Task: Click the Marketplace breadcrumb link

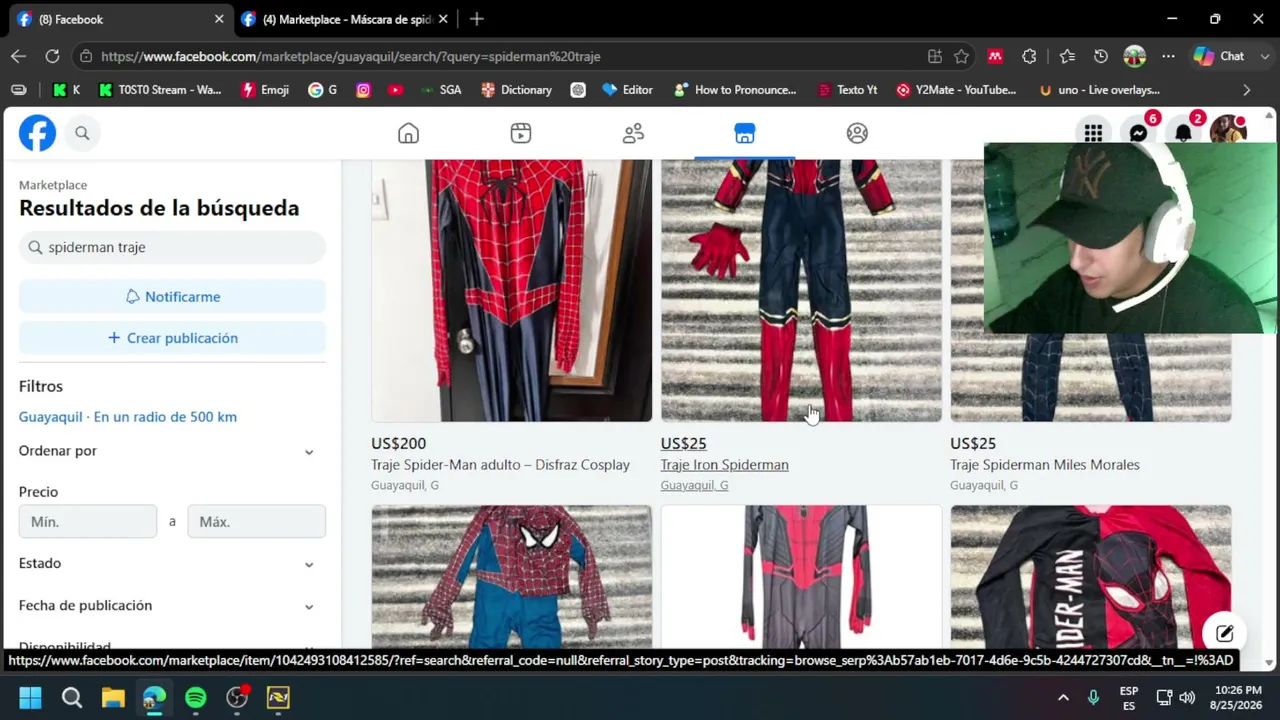Action: click(x=53, y=185)
